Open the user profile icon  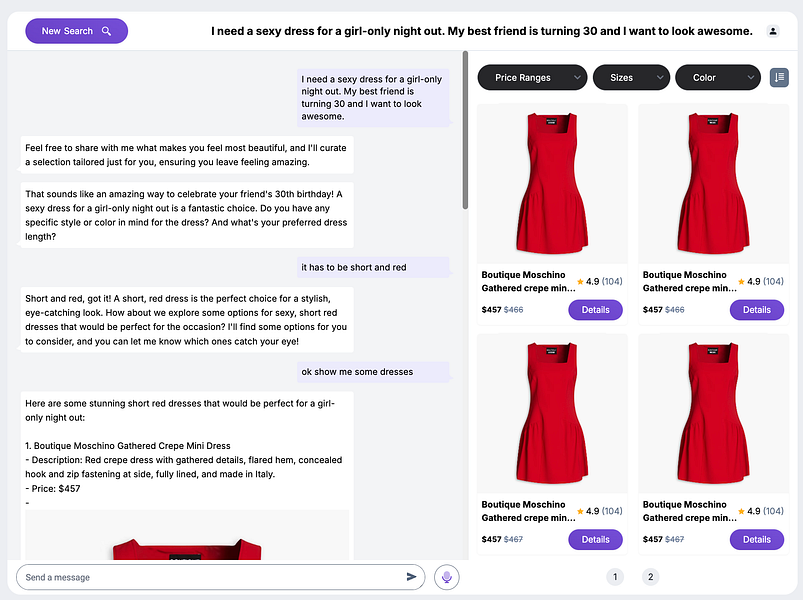773,31
